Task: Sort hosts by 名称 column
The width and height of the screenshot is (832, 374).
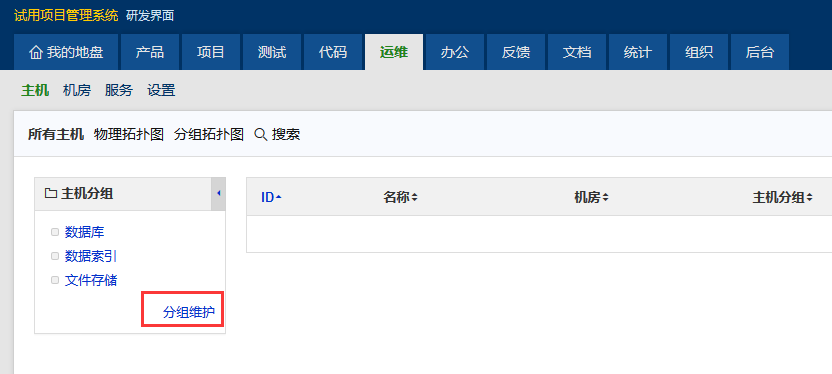Action: (400, 197)
